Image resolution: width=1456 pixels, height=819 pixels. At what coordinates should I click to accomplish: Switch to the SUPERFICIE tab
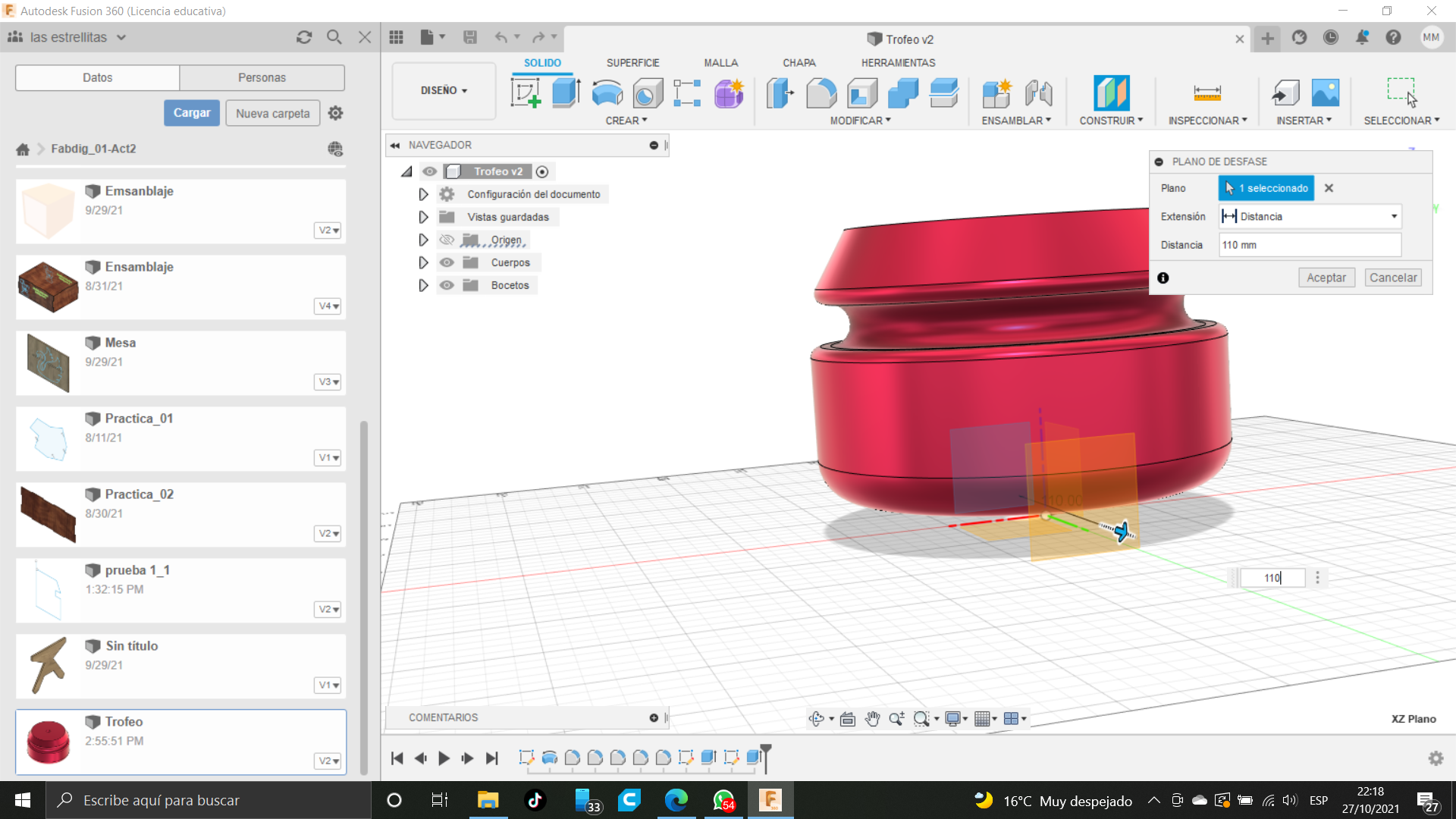point(632,63)
